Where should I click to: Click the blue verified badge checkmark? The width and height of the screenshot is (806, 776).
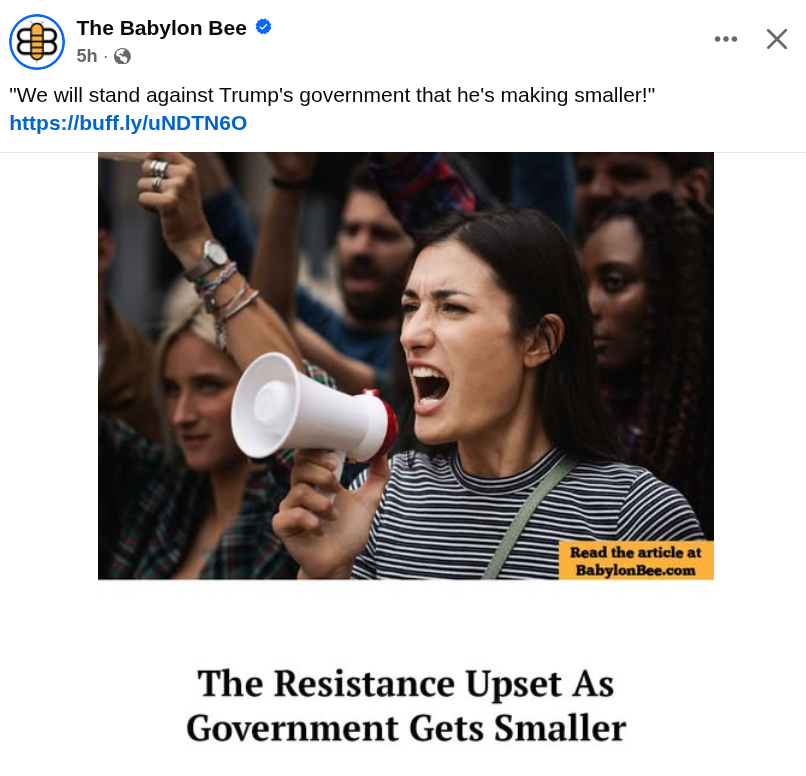(263, 27)
